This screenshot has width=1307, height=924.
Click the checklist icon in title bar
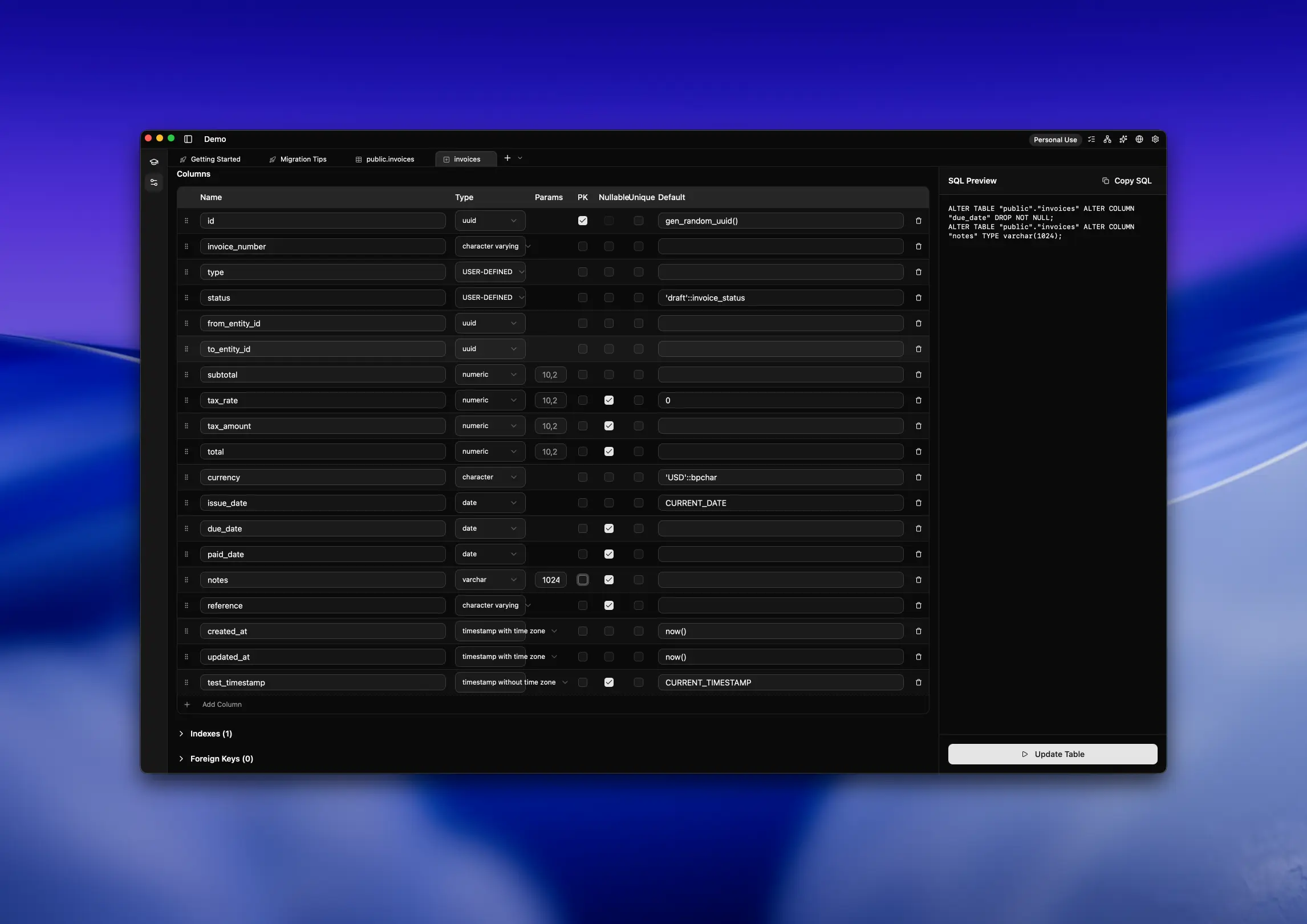1091,139
